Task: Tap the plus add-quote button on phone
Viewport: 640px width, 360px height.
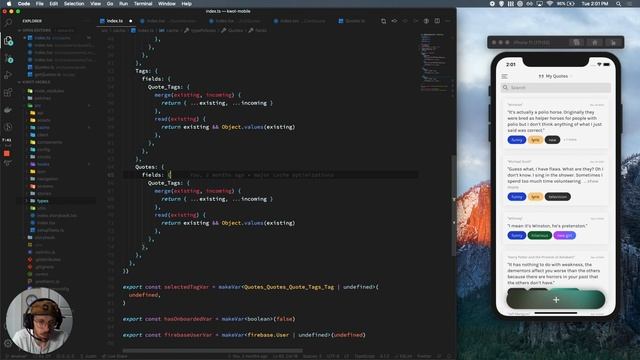Action: point(556,300)
